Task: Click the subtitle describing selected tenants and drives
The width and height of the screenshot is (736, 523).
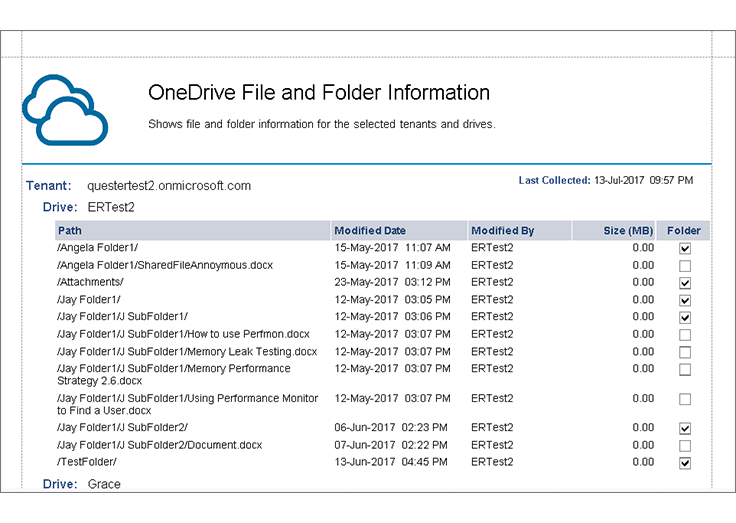Action: pyautogui.click(x=322, y=124)
